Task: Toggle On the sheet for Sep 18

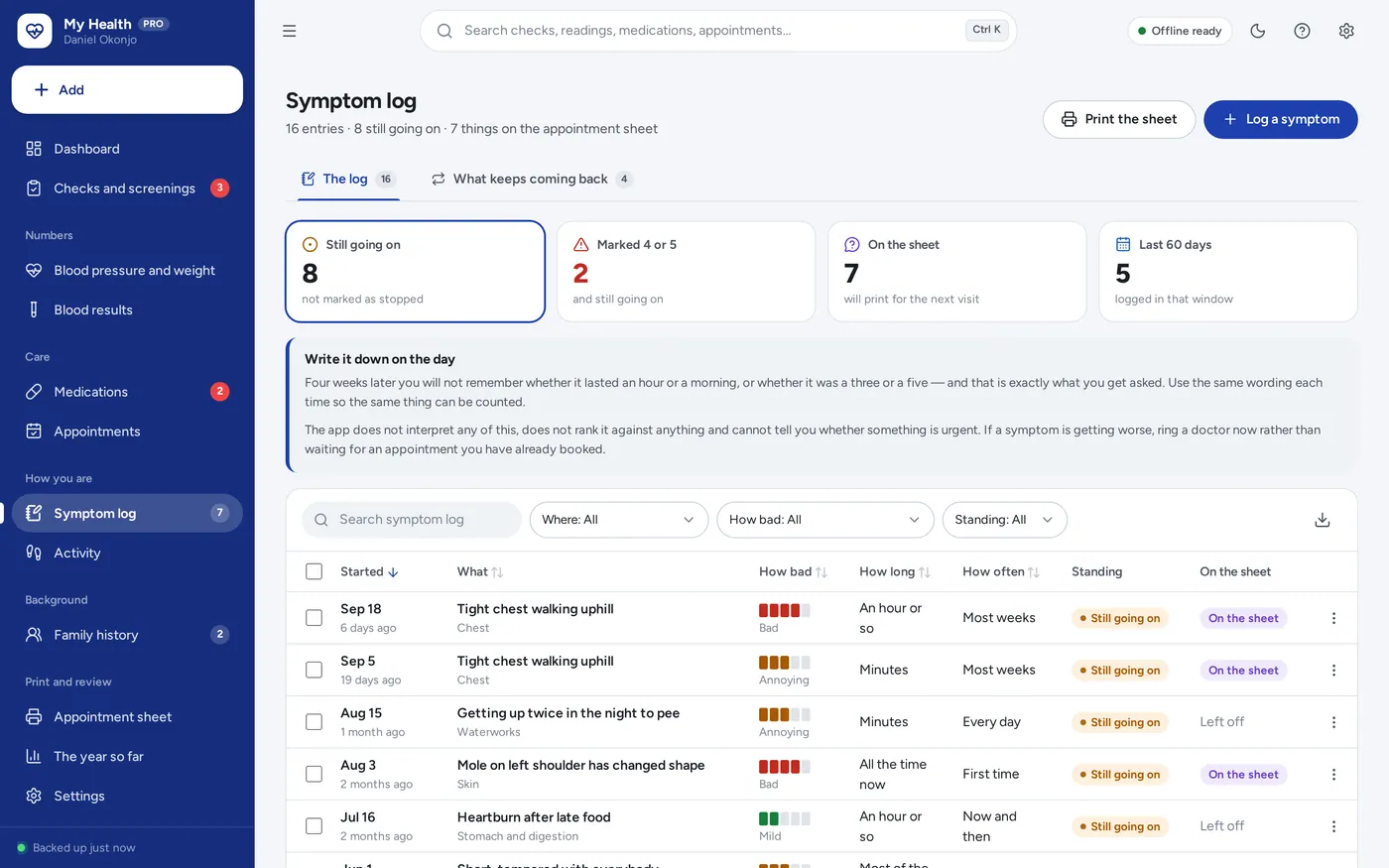Action: pyautogui.click(x=1243, y=618)
